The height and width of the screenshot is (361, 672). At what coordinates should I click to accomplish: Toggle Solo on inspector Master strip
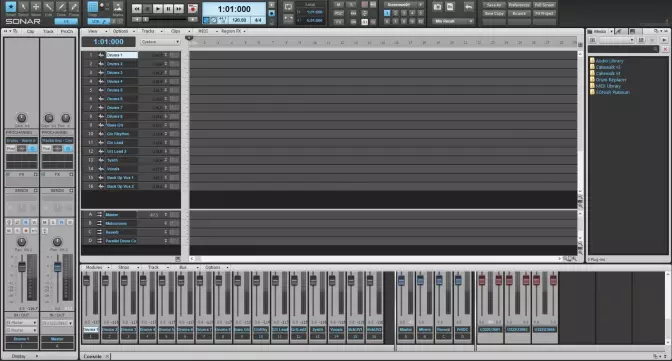coord(53,223)
